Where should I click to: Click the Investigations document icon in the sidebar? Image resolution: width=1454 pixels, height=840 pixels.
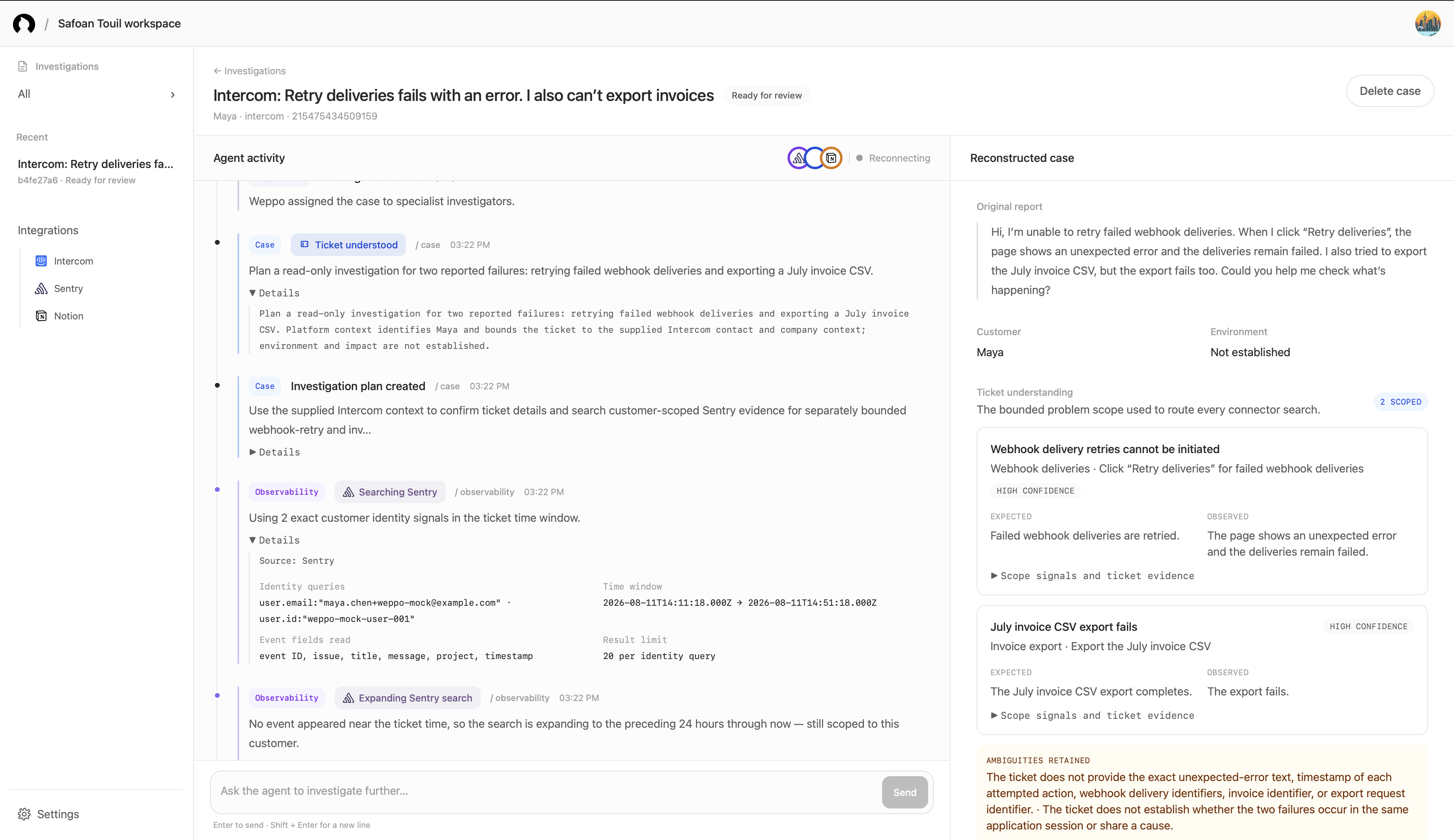pyautogui.click(x=23, y=66)
